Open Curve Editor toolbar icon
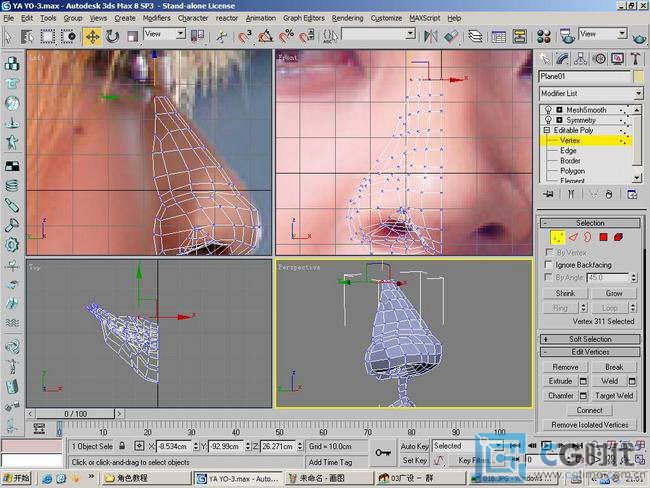 point(499,36)
